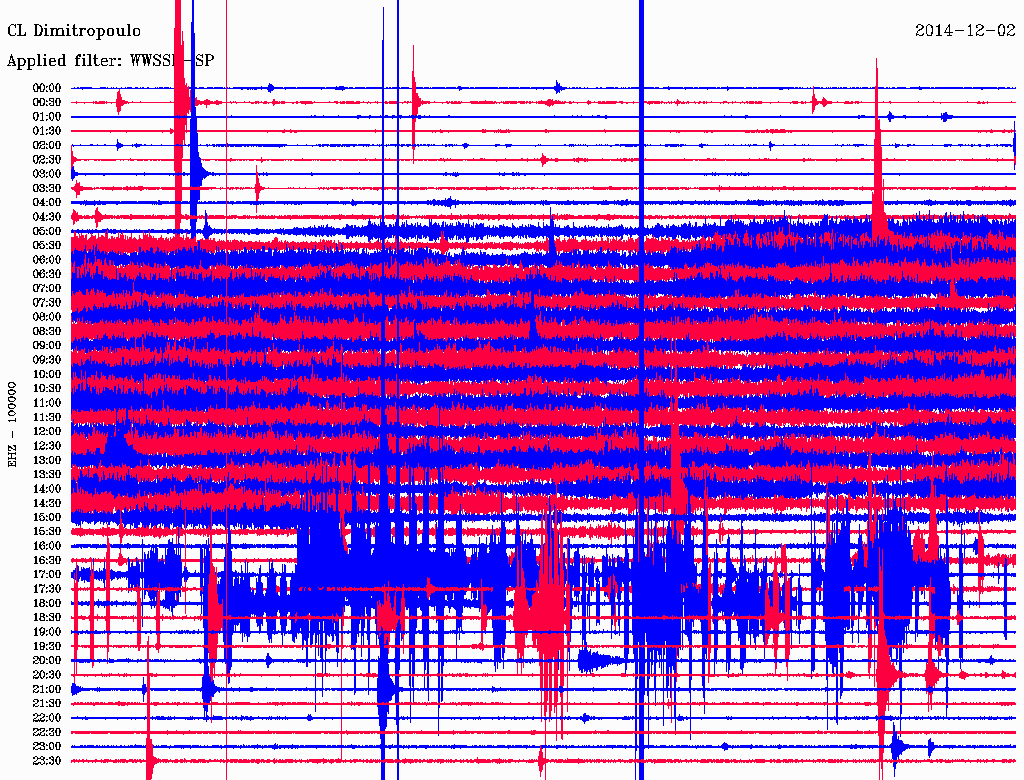Select the 11:00 time label
Screen dimensions: 1024x780
coord(47,402)
